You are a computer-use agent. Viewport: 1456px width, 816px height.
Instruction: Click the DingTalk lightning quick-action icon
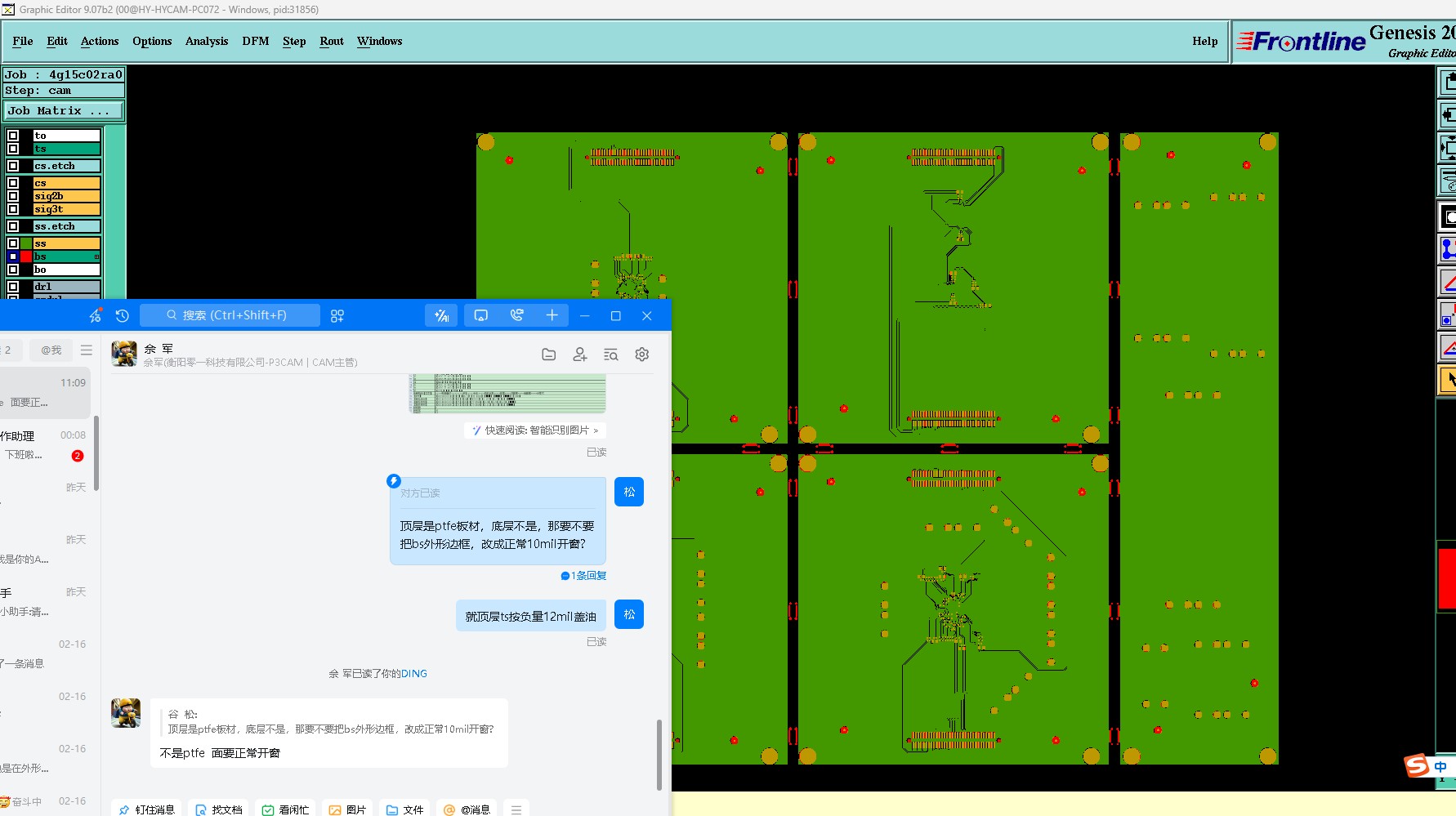96,315
